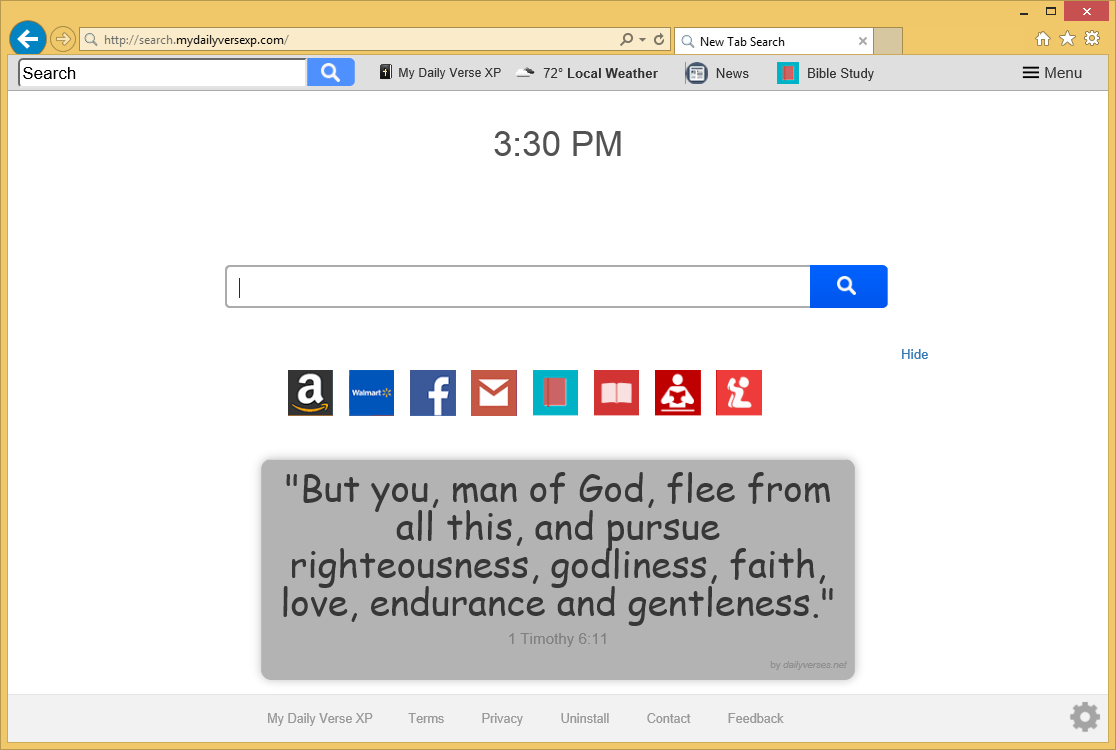Open browser Tools gear icon
The height and width of the screenshot is (750, 1116).
coord(1092,38)
